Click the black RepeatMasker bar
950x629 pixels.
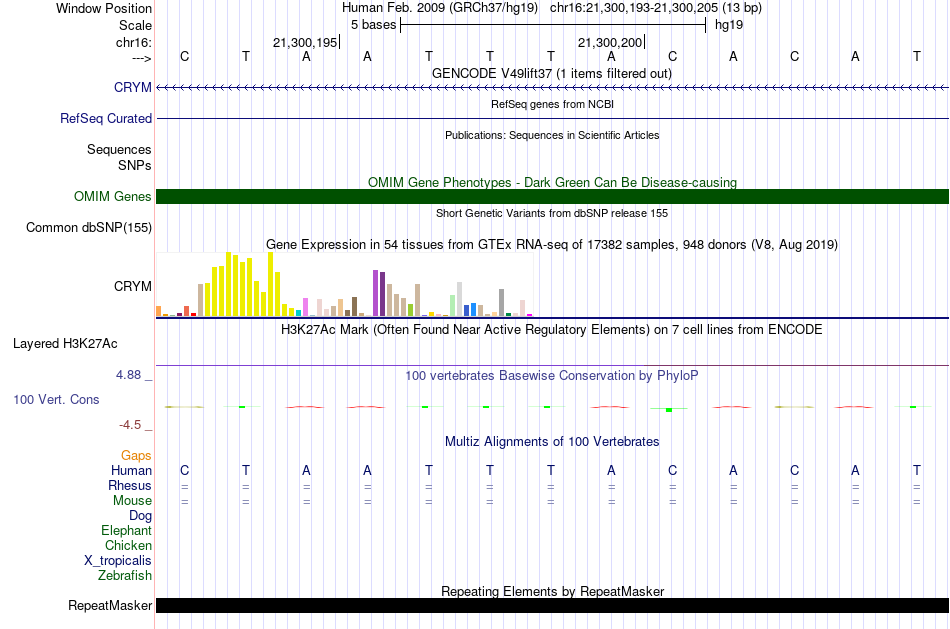point(552,605)
